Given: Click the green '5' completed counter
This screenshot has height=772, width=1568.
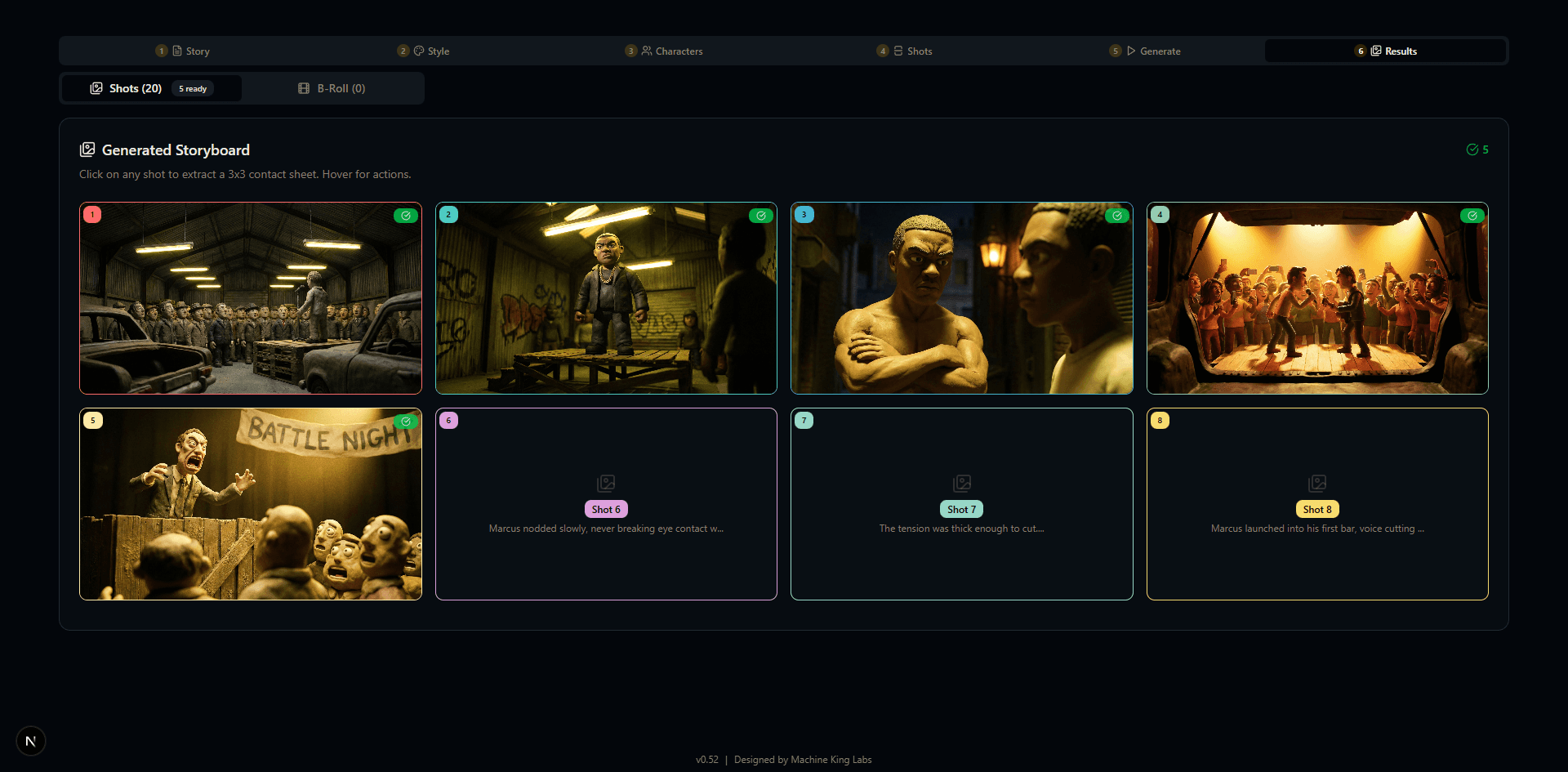Looking at the screenshot, I should (1478, 149).
